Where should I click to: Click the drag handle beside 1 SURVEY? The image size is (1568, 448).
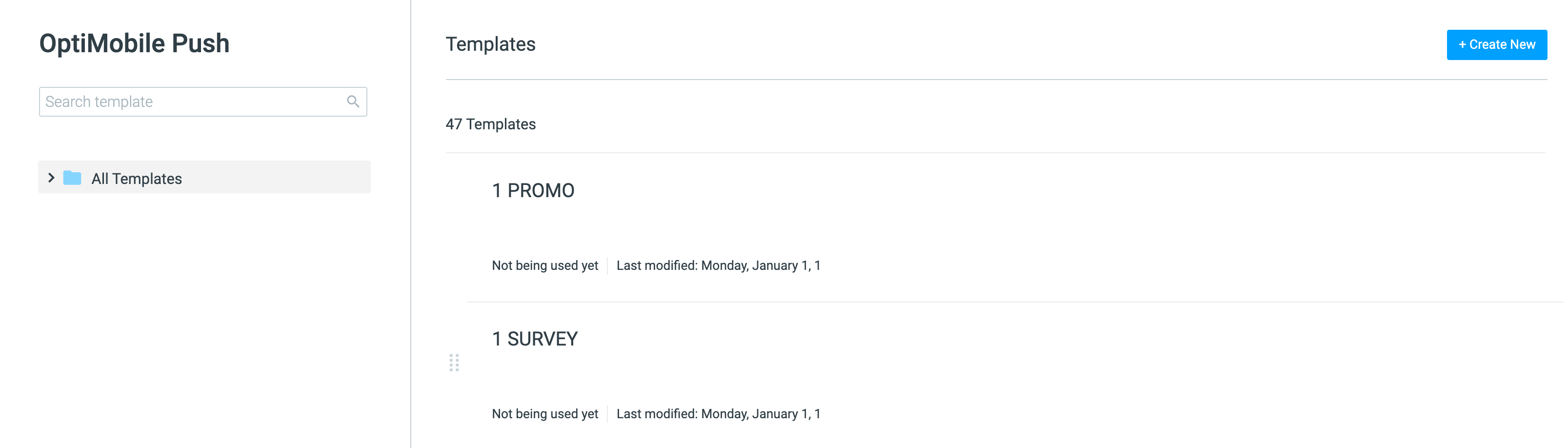454,363
